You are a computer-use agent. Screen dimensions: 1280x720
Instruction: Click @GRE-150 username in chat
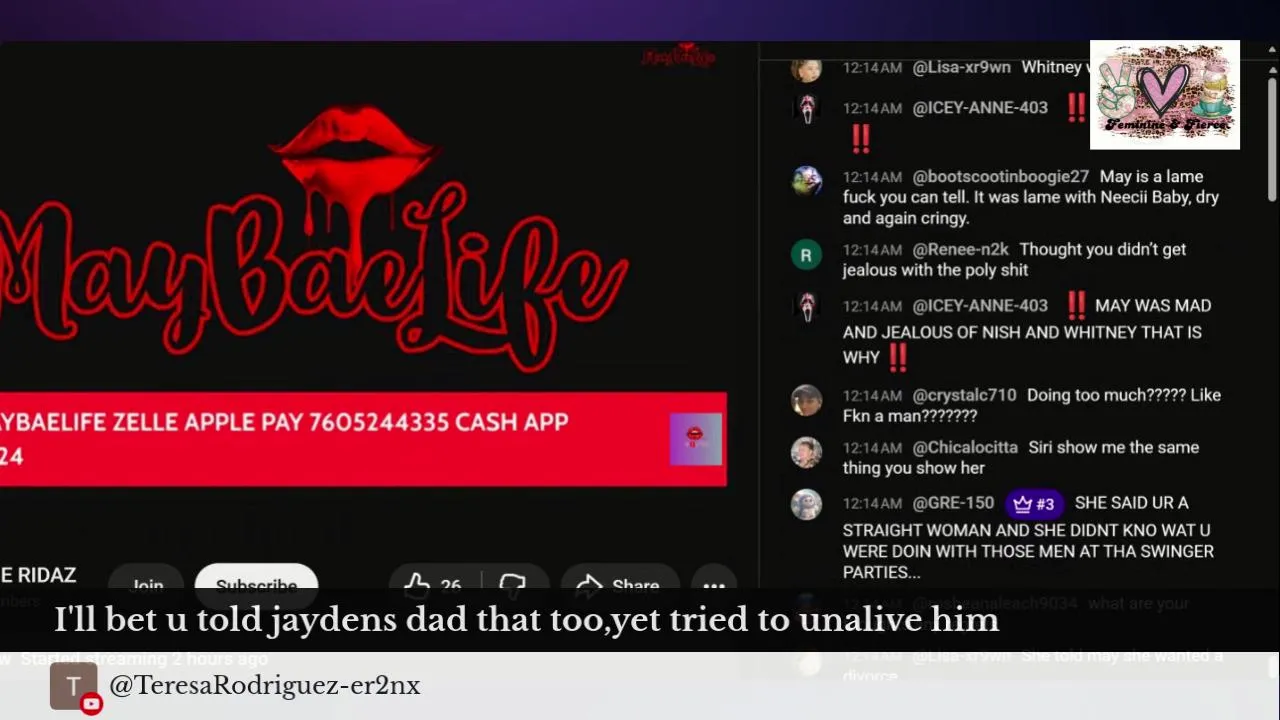click(953, 503)
